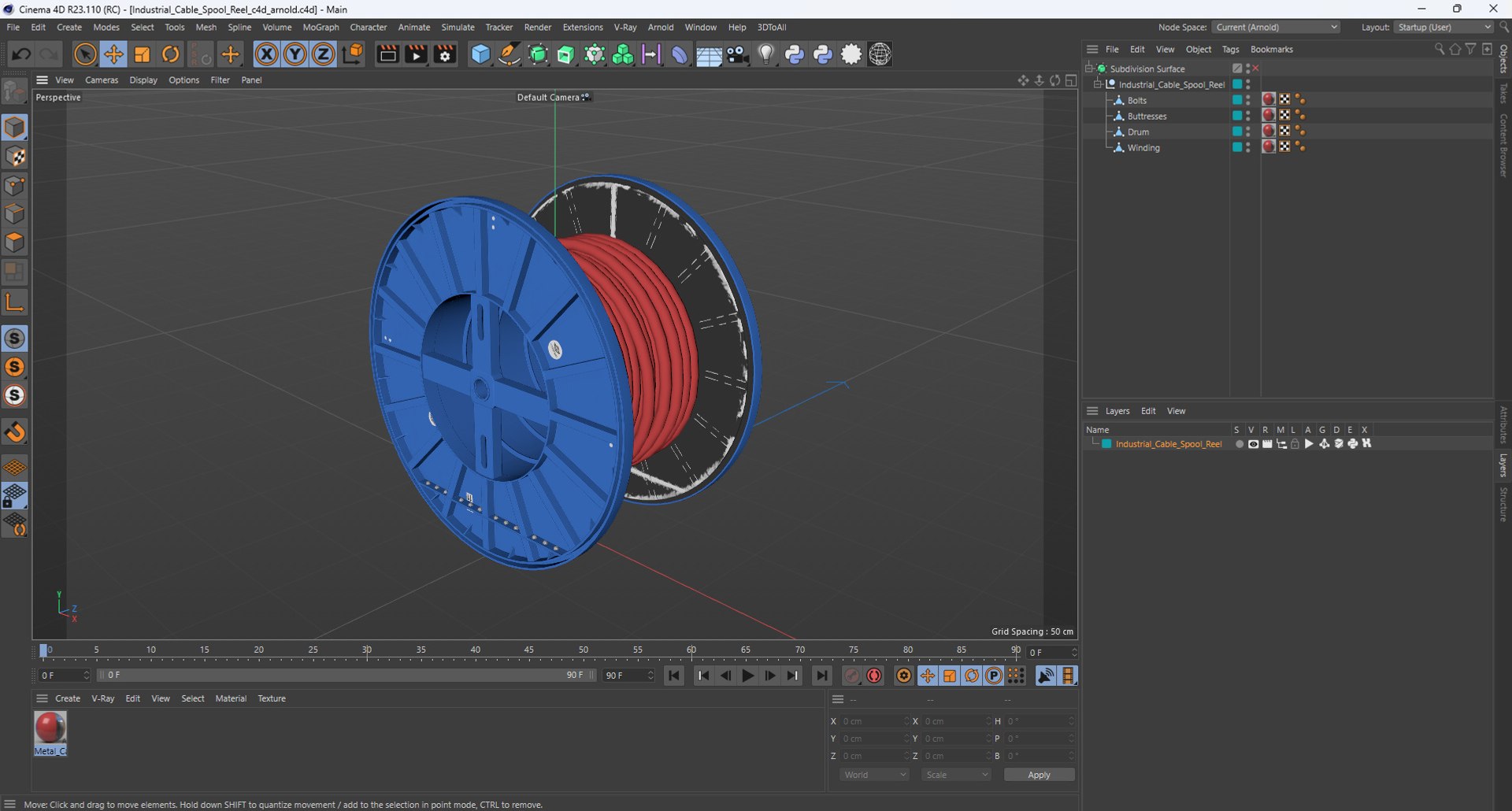This screenshot has height=811, width=1512.
Task: Open World coordinate dropdown
Action: pos(874,775)
